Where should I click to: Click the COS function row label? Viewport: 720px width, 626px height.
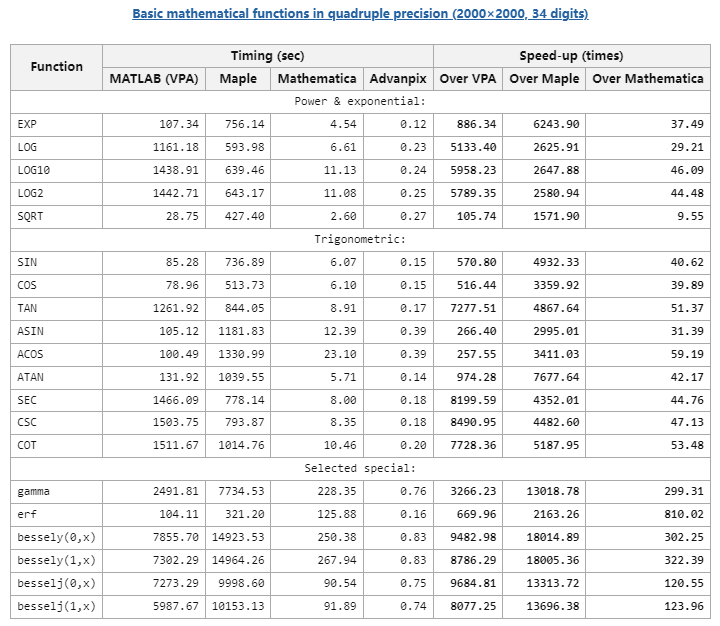[x=27, y=285]
